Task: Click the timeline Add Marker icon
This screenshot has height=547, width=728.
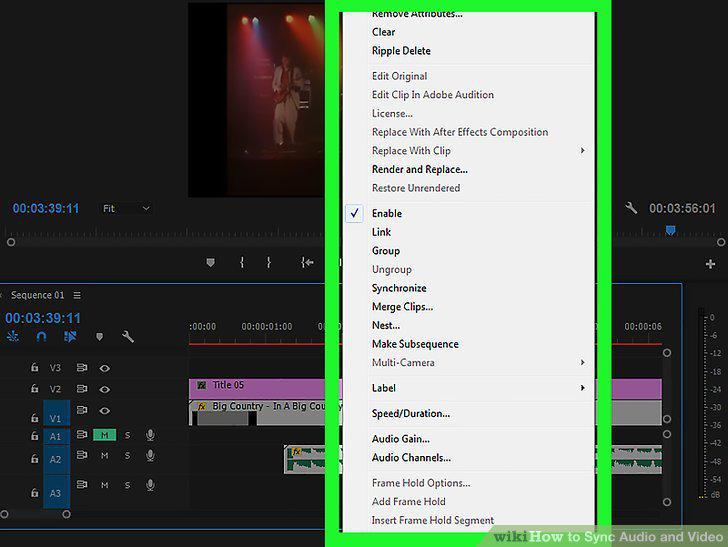Action: pyautogui.click(x=99, y=337)
